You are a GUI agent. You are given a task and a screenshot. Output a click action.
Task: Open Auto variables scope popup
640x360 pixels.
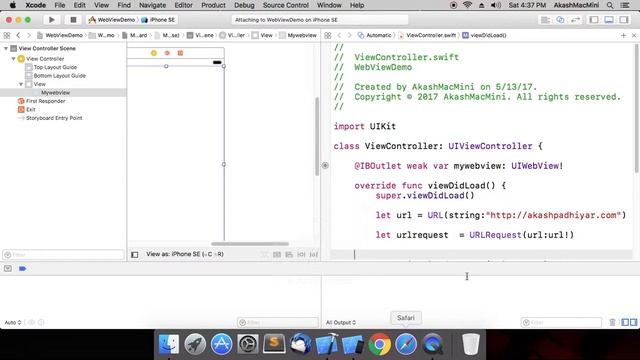pyautogui.click(x=13, y=322)
